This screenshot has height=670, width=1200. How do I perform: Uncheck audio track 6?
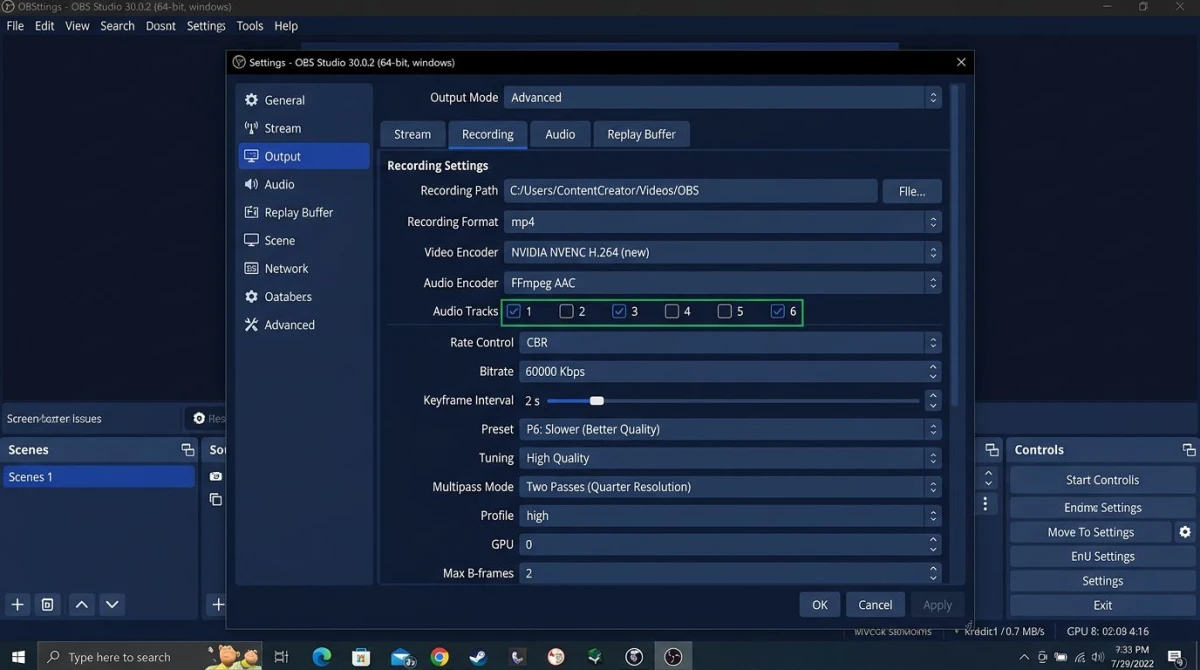pyautogui.click(x=778, y=311)
